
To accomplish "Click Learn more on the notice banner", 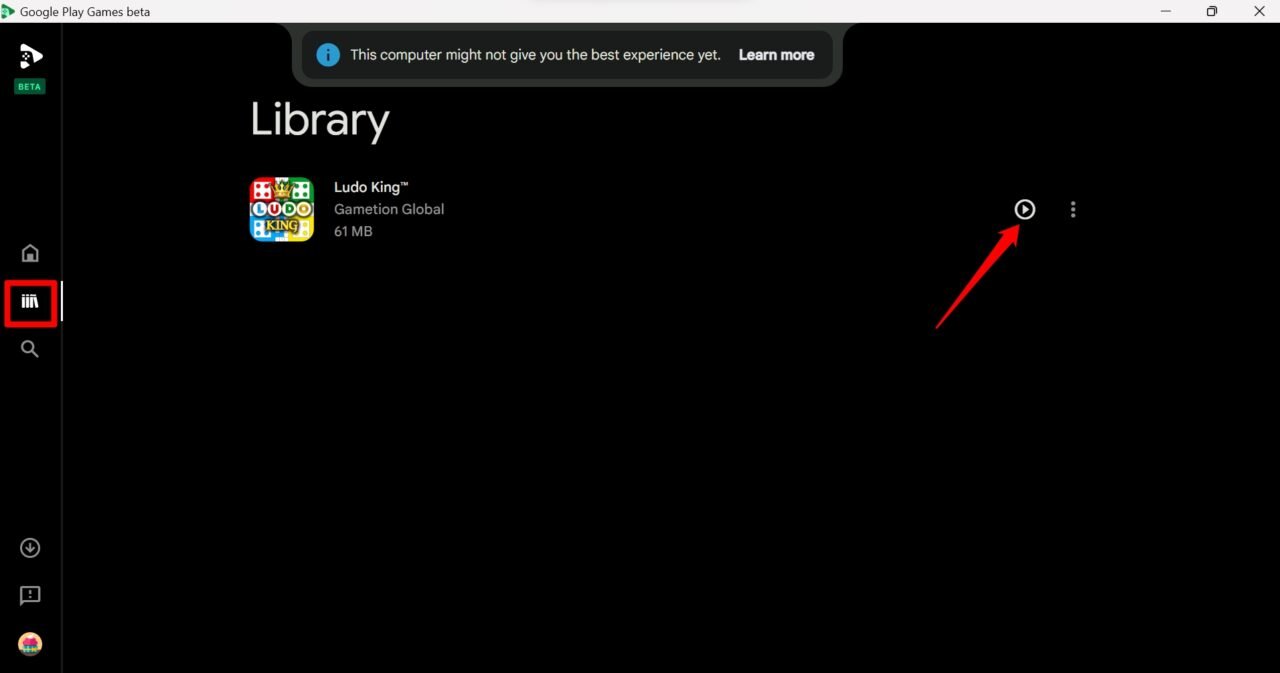I will point(776,54).
